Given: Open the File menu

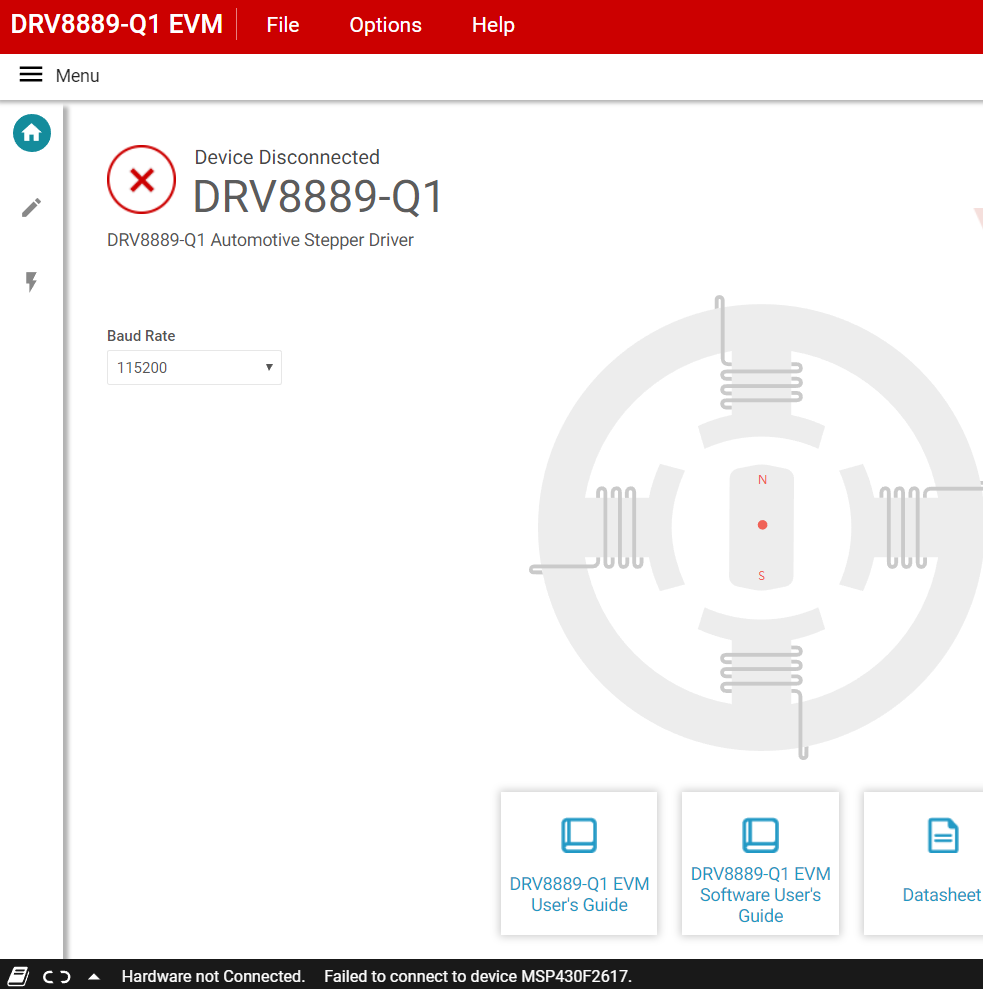Looking at the screenshot, I should coord(283,25).
